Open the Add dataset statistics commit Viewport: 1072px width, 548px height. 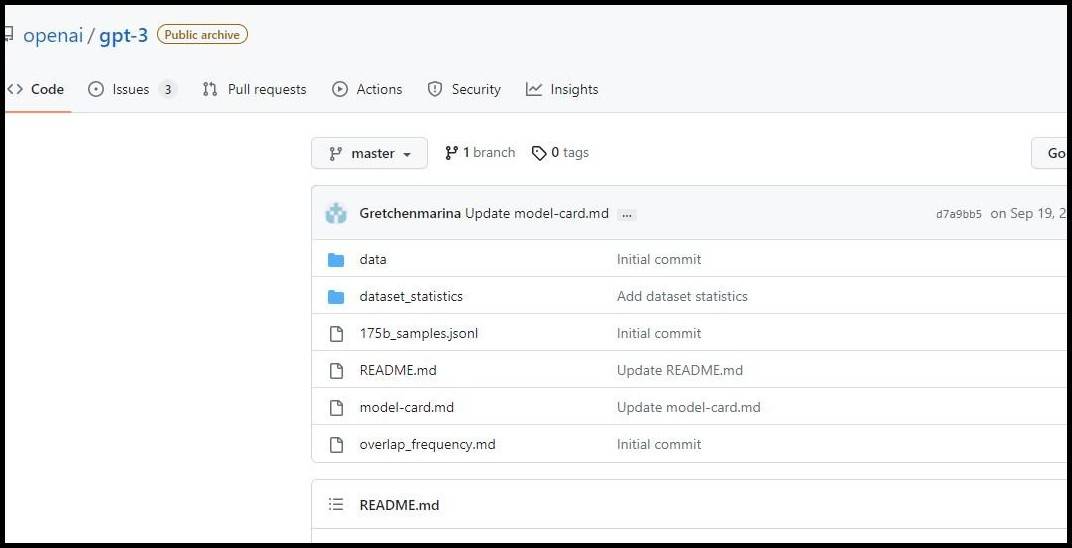tap(682, 297)
